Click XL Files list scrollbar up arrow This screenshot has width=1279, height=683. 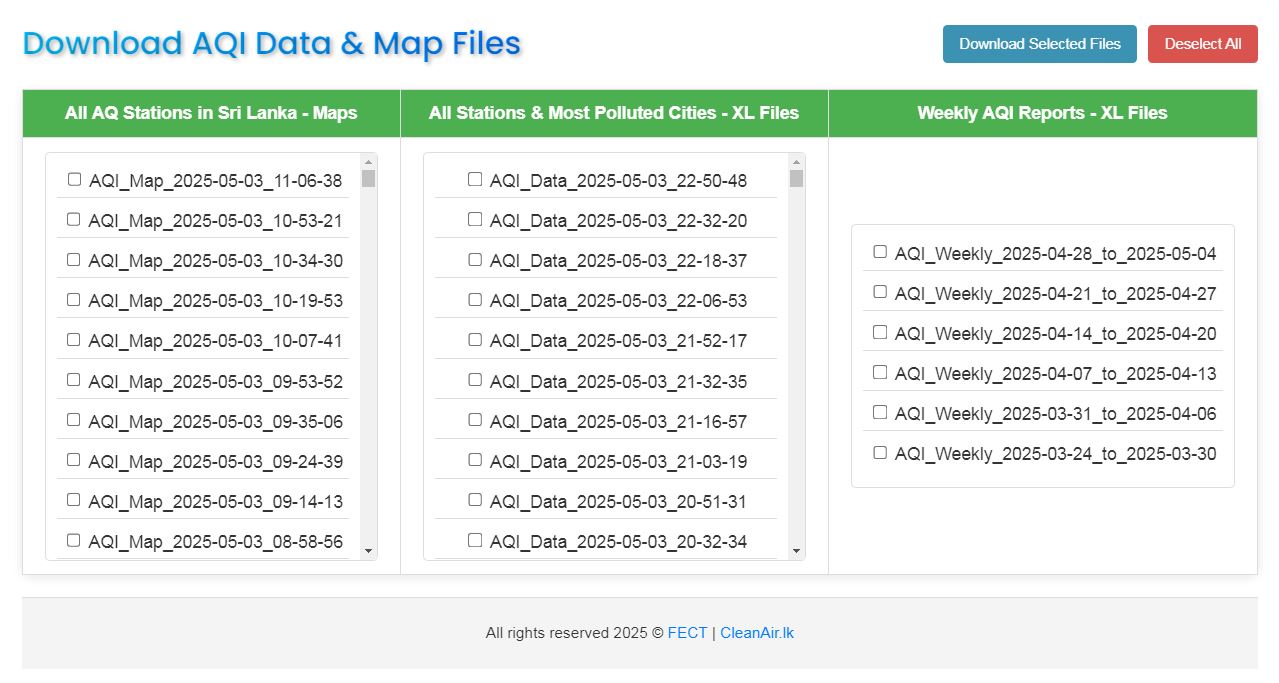click(796, 161)
